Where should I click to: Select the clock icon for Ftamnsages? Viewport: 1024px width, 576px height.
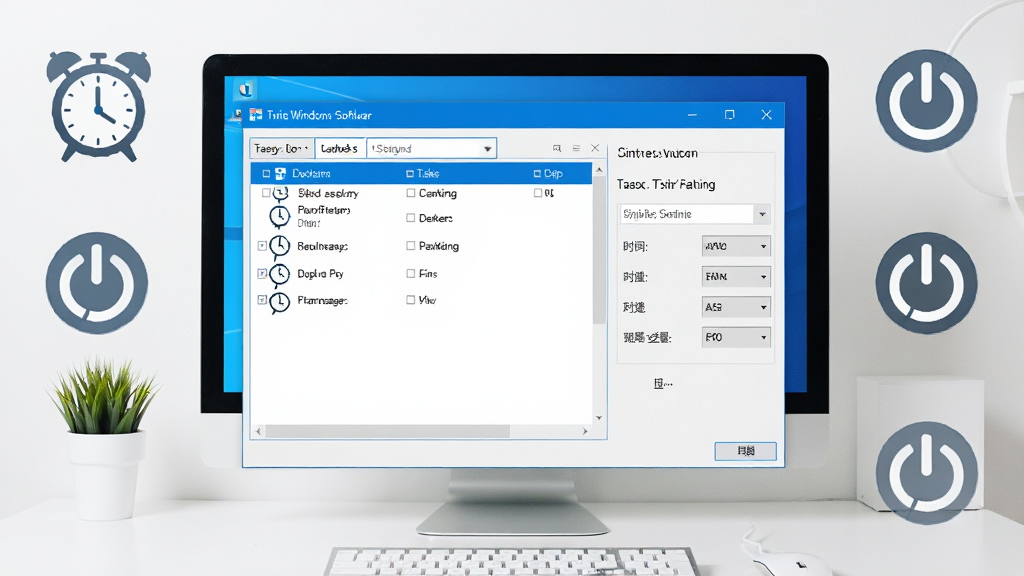(280, 302)
